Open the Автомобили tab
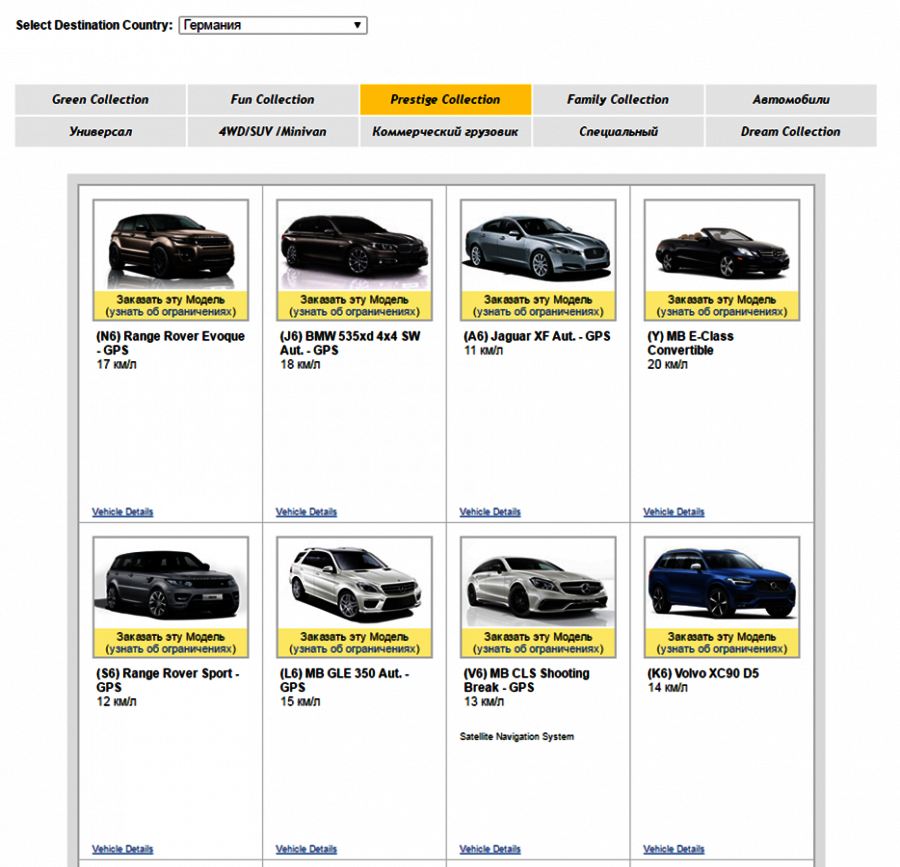The height and width of the screenshot is (867, 900). click(791, 100)
